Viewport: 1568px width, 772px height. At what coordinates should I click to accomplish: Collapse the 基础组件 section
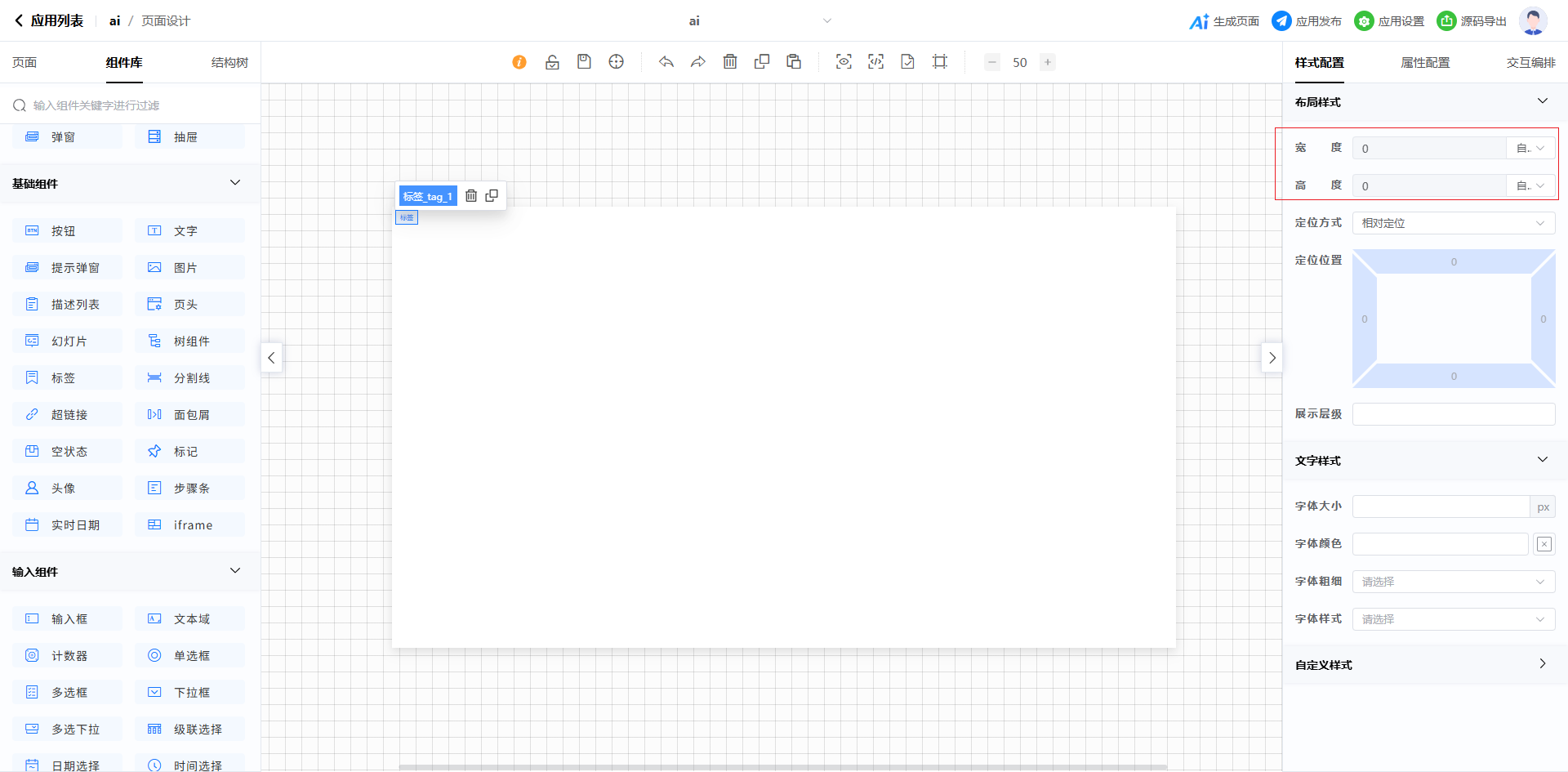[235, 183]
